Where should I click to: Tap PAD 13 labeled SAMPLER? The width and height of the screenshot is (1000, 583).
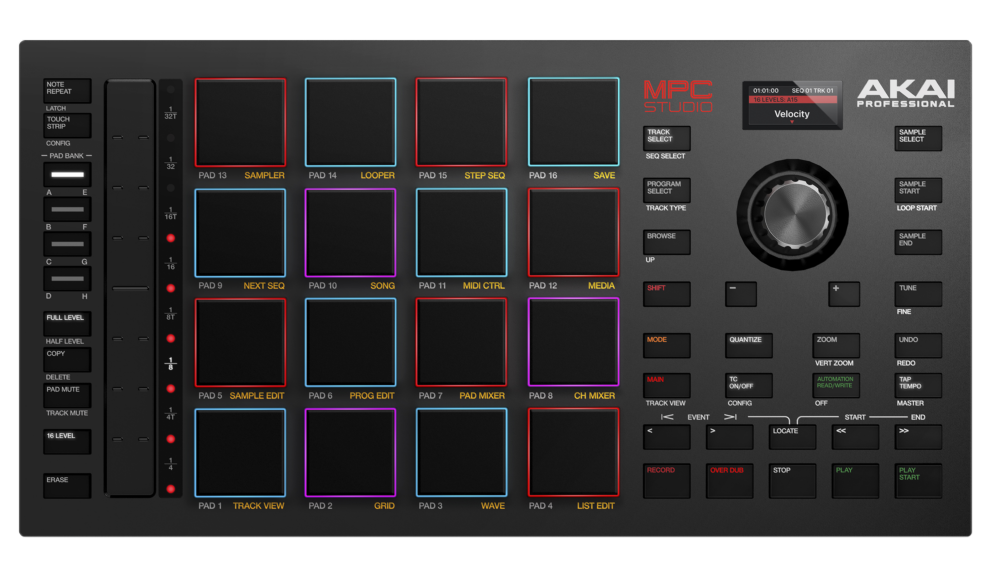click(x=240, y=120)
